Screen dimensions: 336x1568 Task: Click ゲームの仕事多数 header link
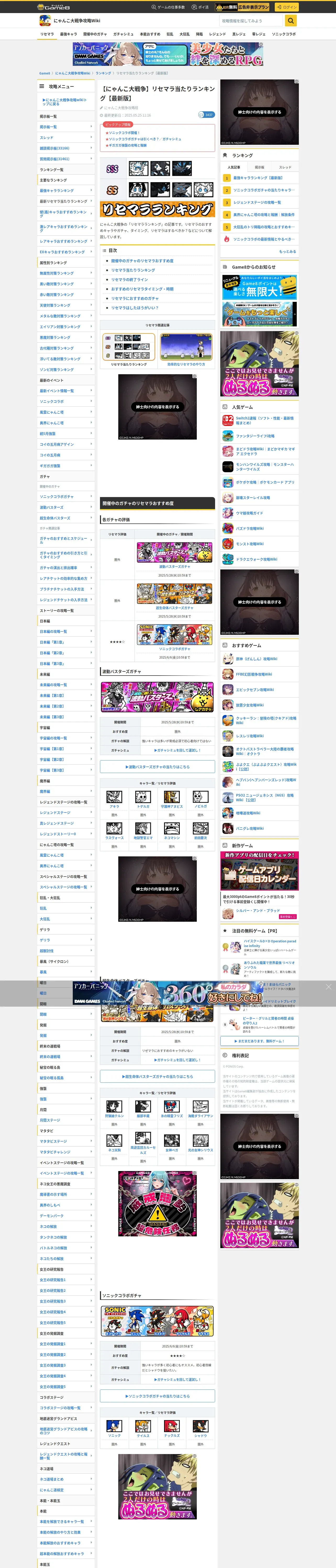tap(168, 7)
